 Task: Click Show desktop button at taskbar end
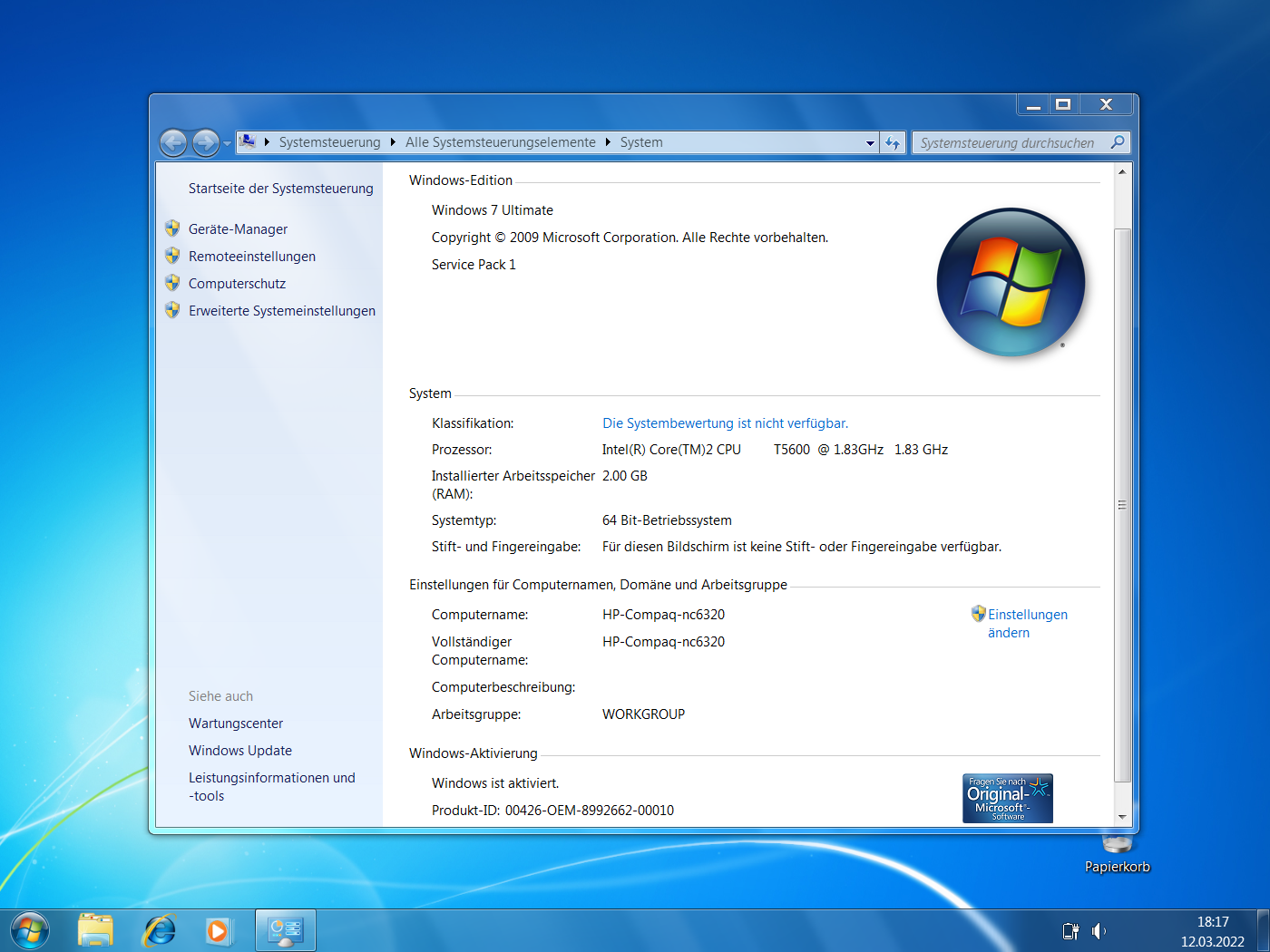(x=1263, y=931)
